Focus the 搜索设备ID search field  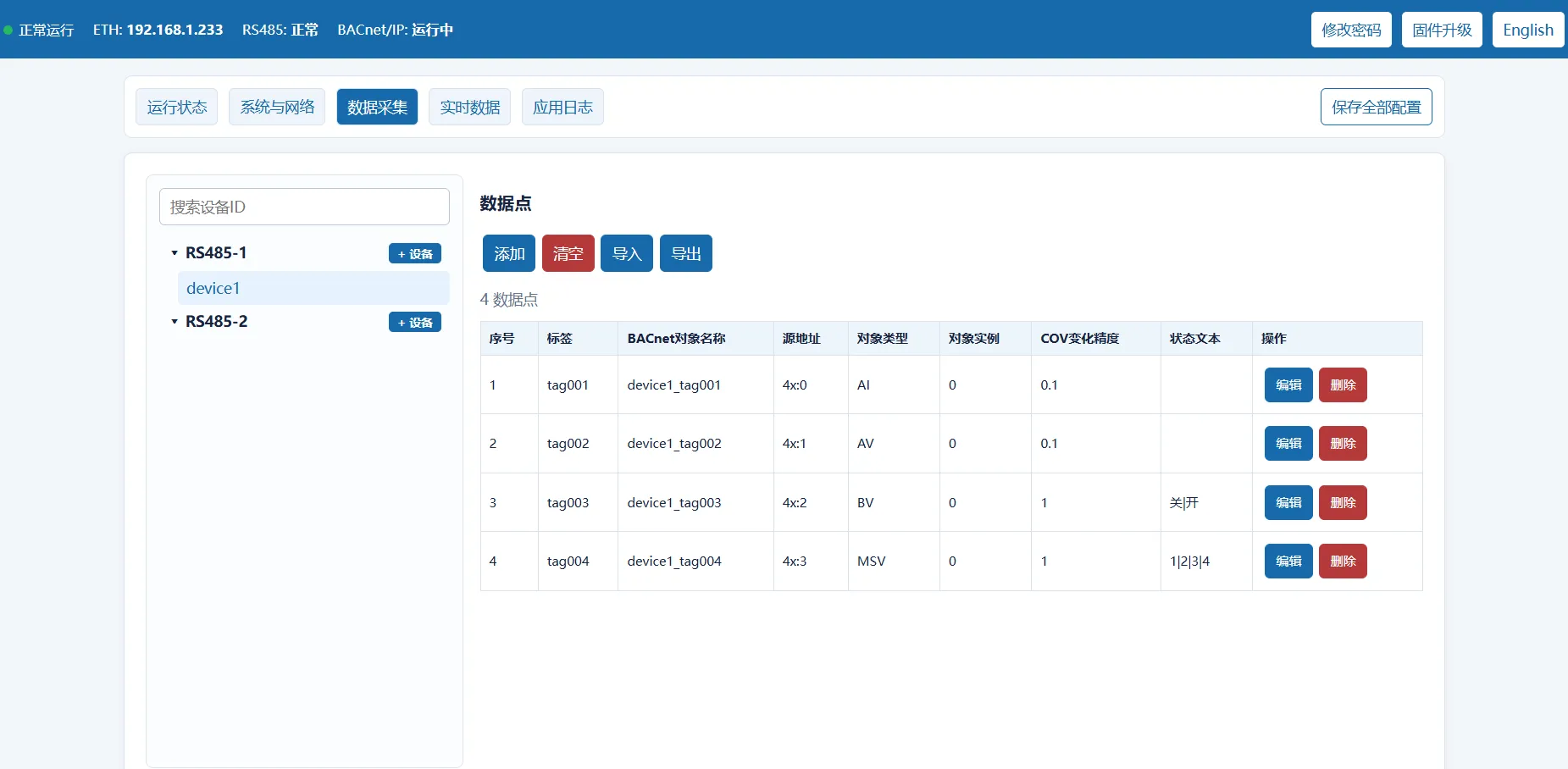[304, 207]
